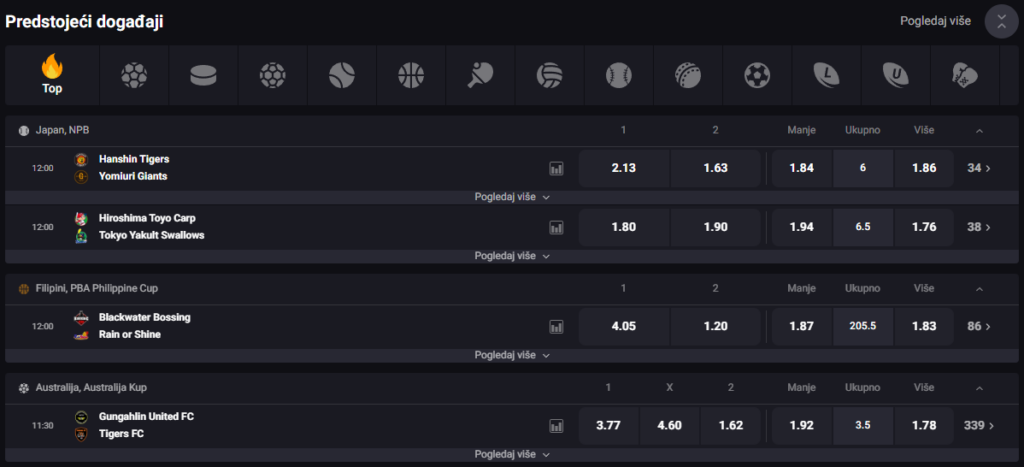Switch to the cricket ball sport tab
This screenshot has width=1024, height=467.
point(688,76)
